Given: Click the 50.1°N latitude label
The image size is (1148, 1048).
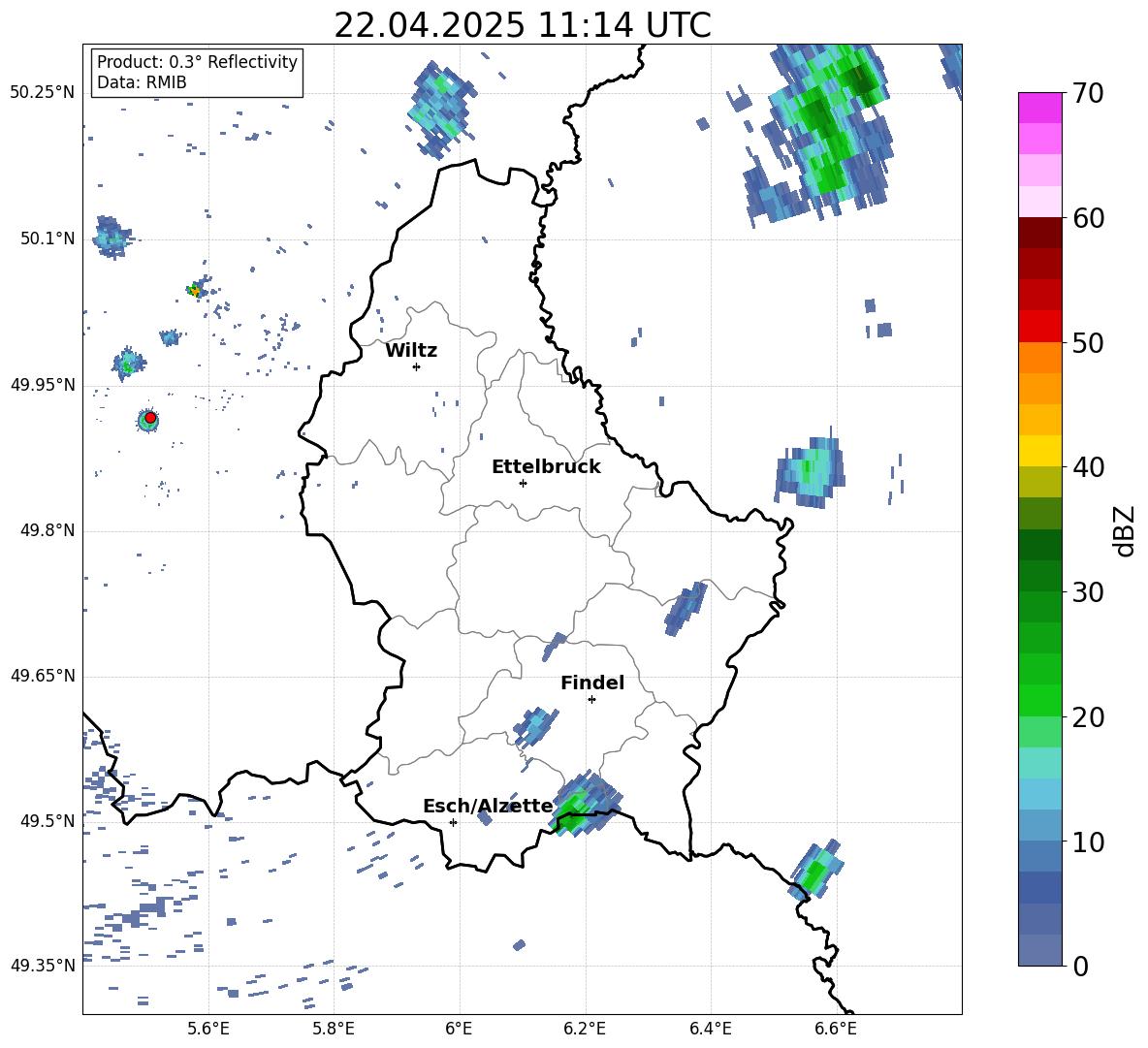Looking at the screenshot, I should (x=48, y=238).
